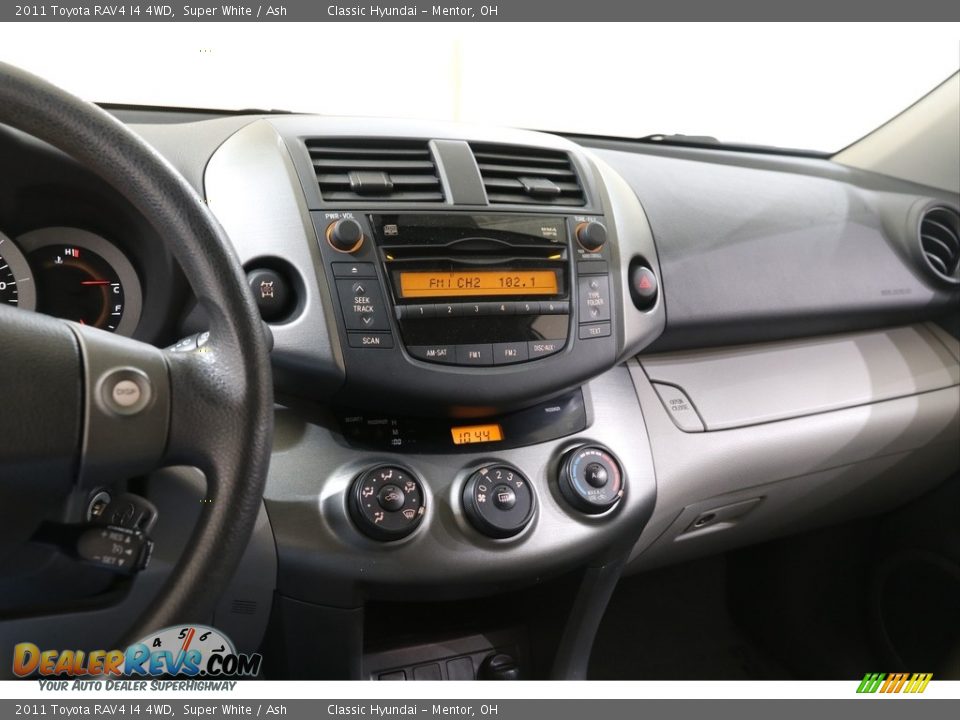Screen dimensions: 960x720
Task: Turn the temperature control knob
Action: point(591,479)
